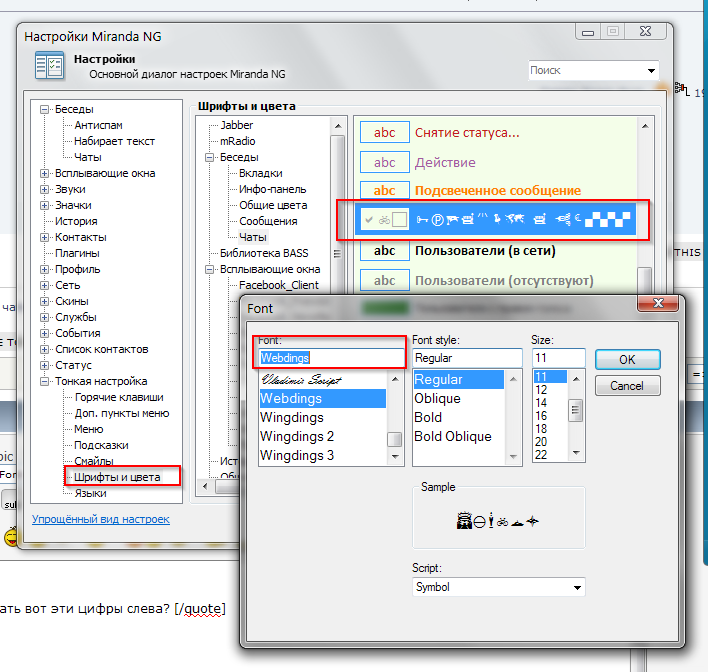
Task: Select font size 14
Action: click(550, 403)
